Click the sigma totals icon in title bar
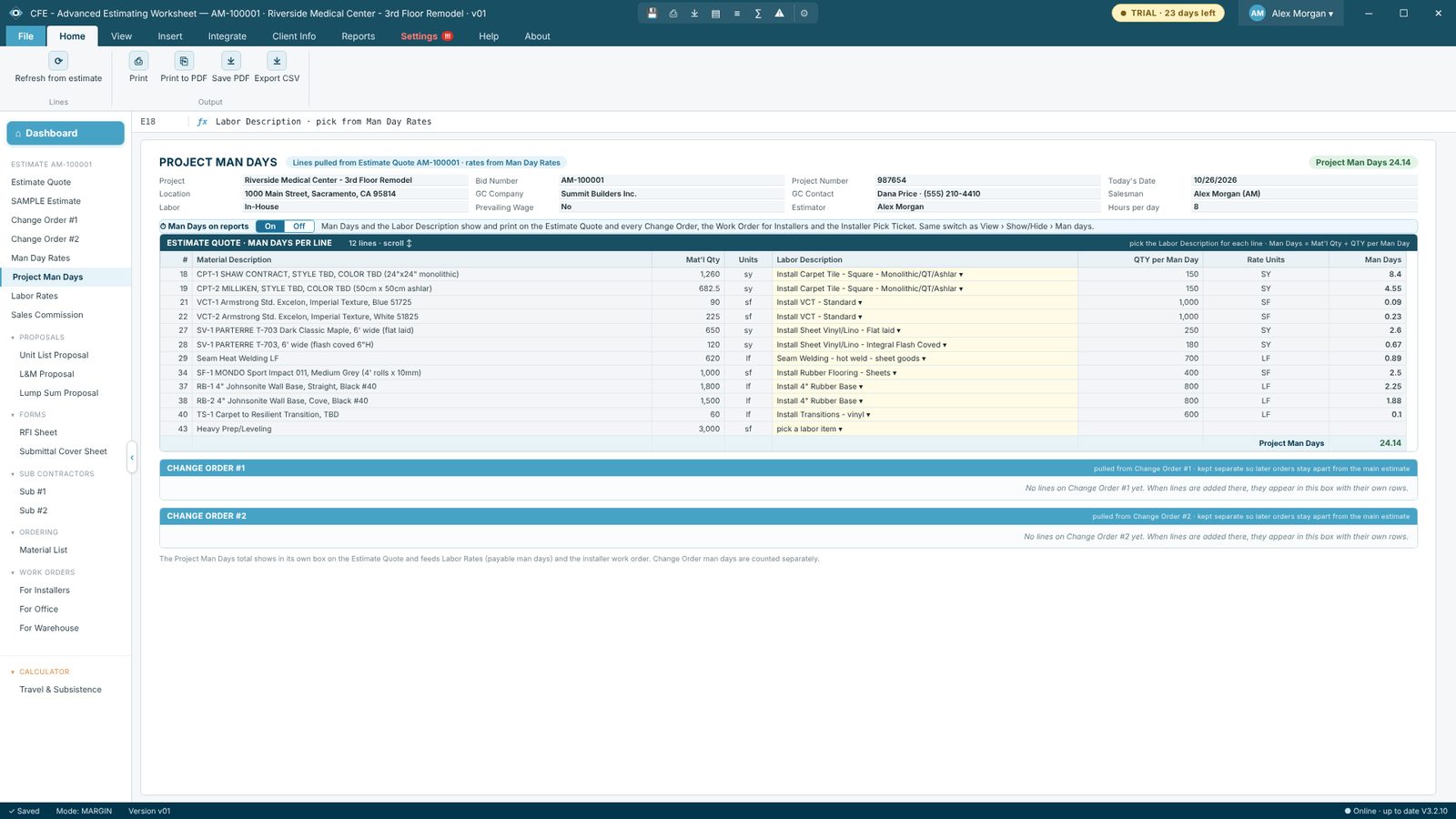The image size is (1456, 819). click(758, 14)
